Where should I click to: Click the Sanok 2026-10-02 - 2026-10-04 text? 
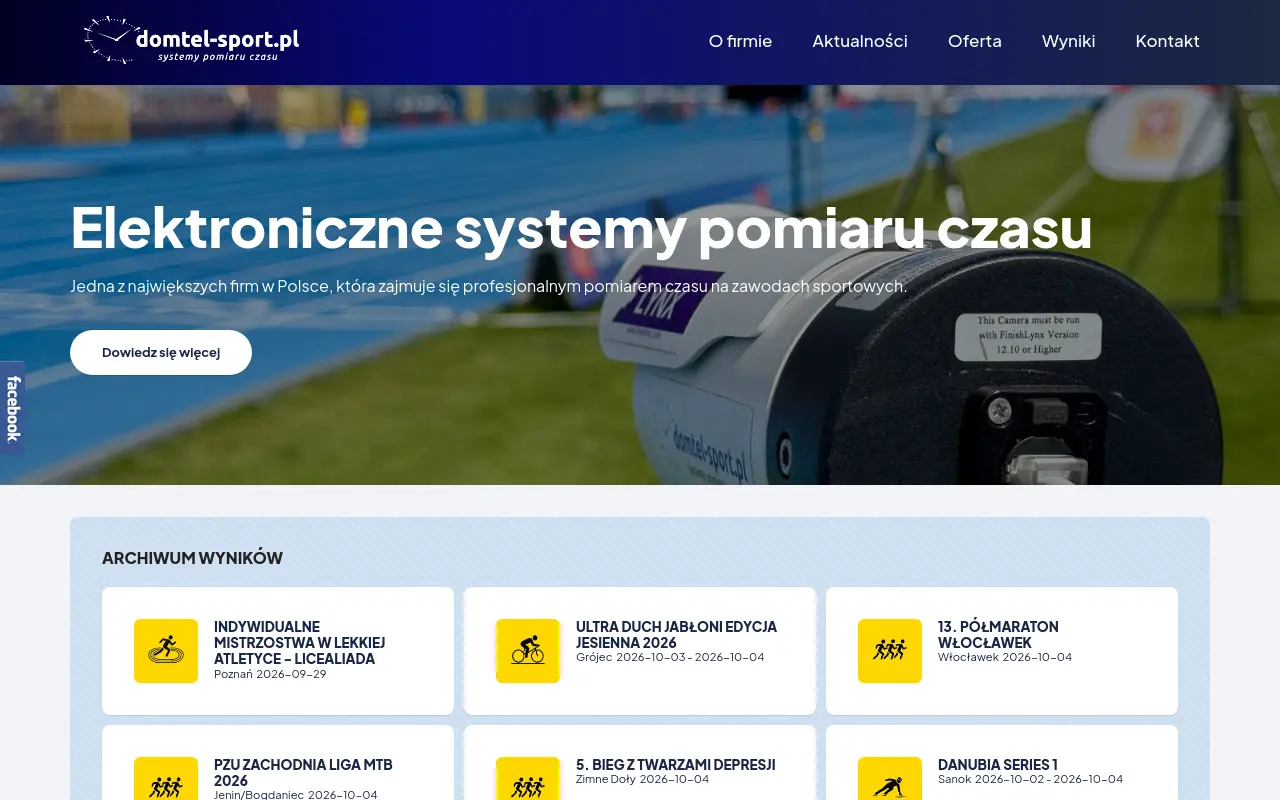click(1030, 779)
